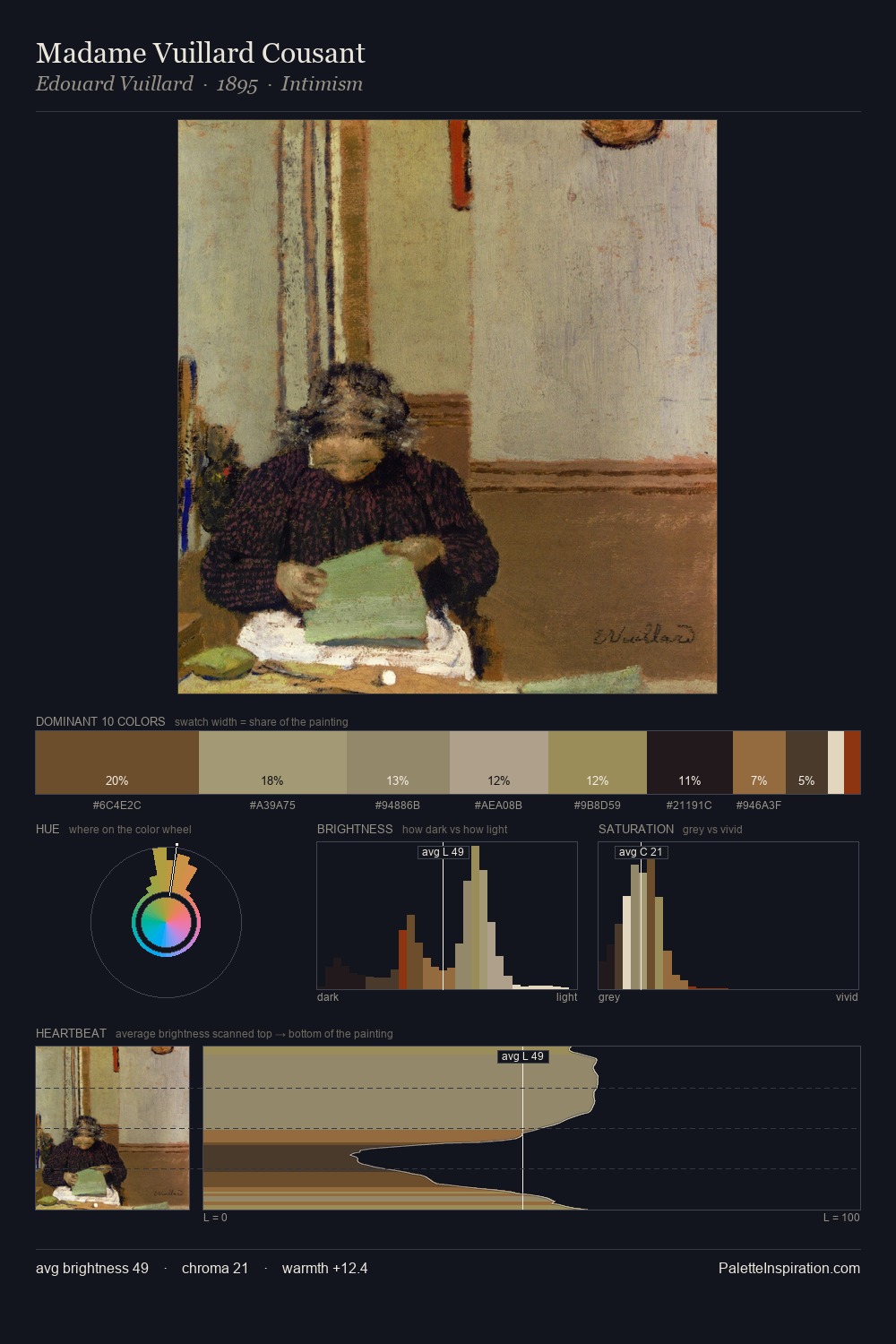Click the title 'Madame Vuillard Cousant'
This screenshot has height=1344, width=896.
click(x=201, y=53)
